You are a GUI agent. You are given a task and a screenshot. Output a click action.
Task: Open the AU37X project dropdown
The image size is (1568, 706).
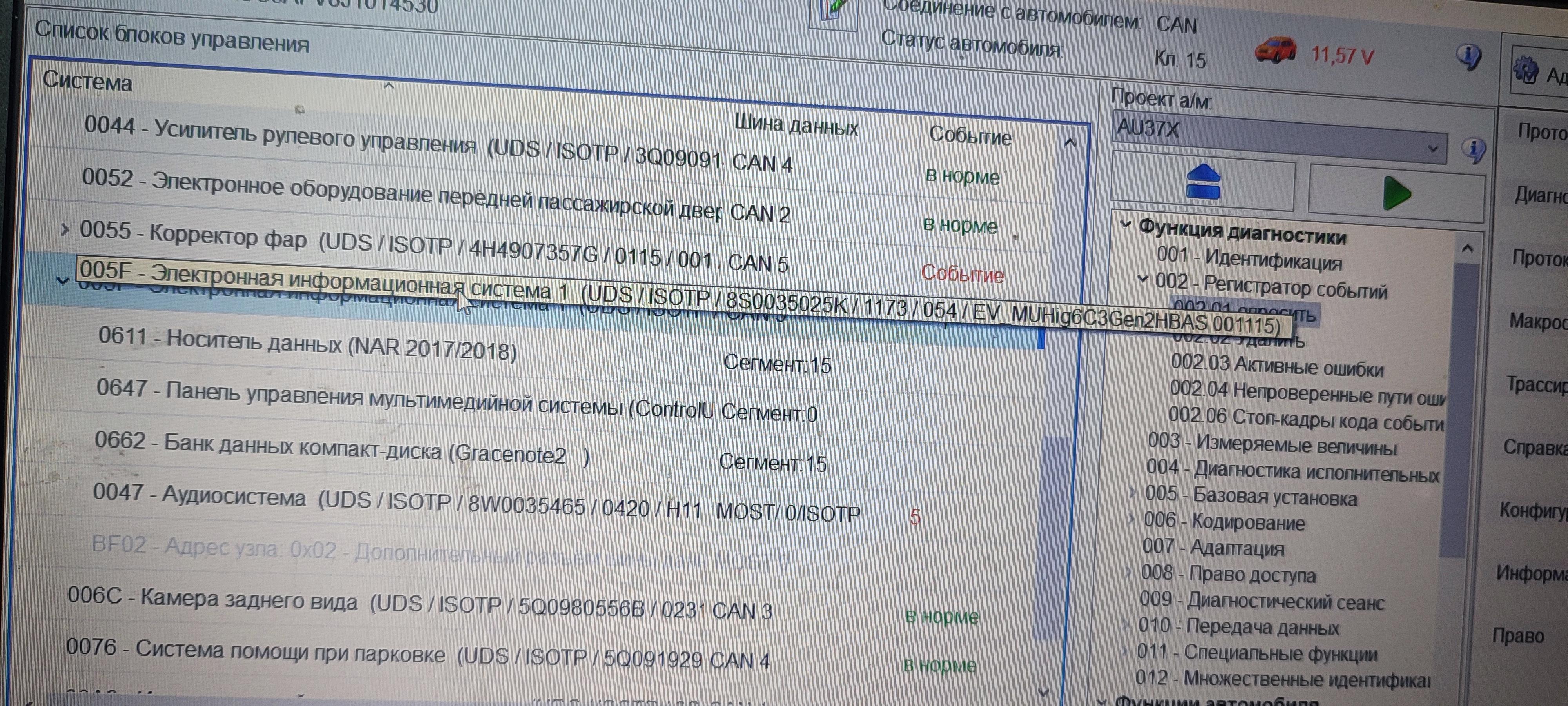(x=1433, y=148)
